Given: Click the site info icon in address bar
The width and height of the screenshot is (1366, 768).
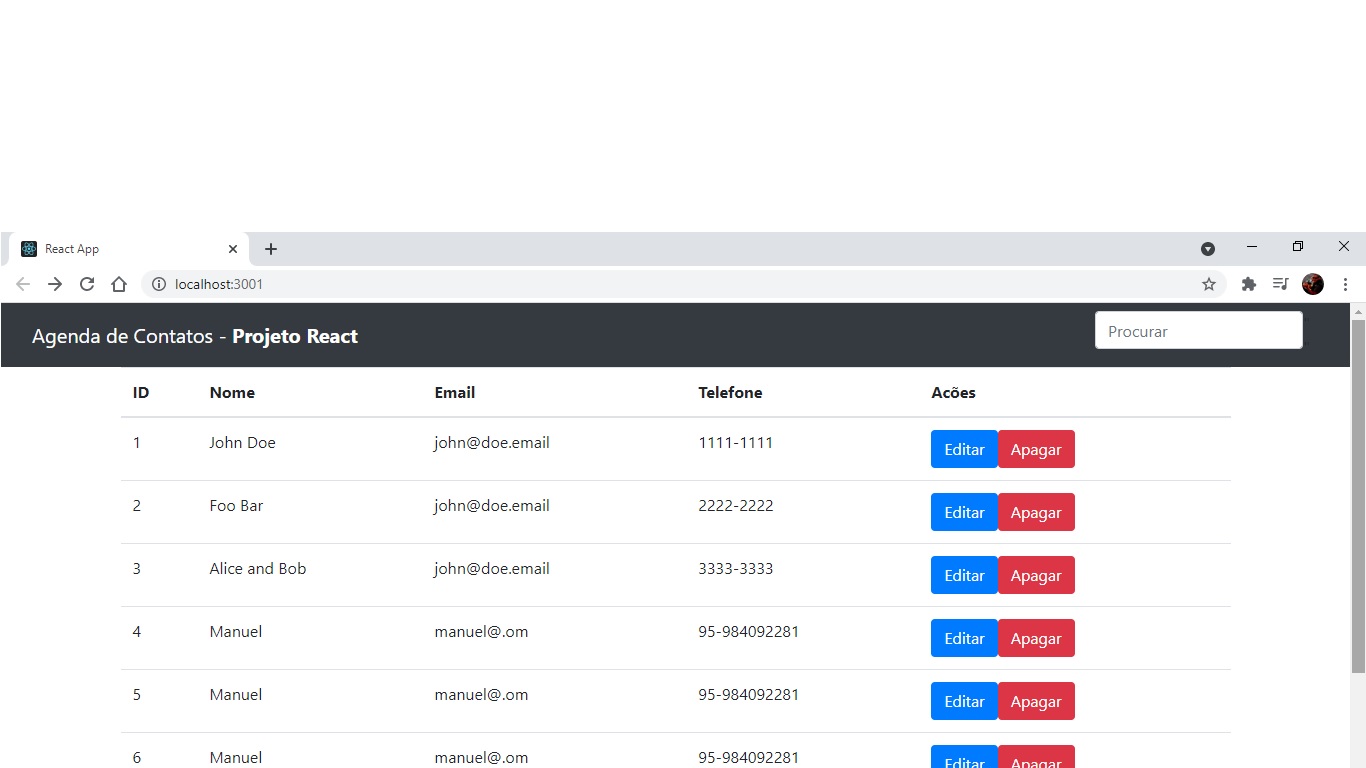Looking at the screenshot, I should click(x=159, y=284).
